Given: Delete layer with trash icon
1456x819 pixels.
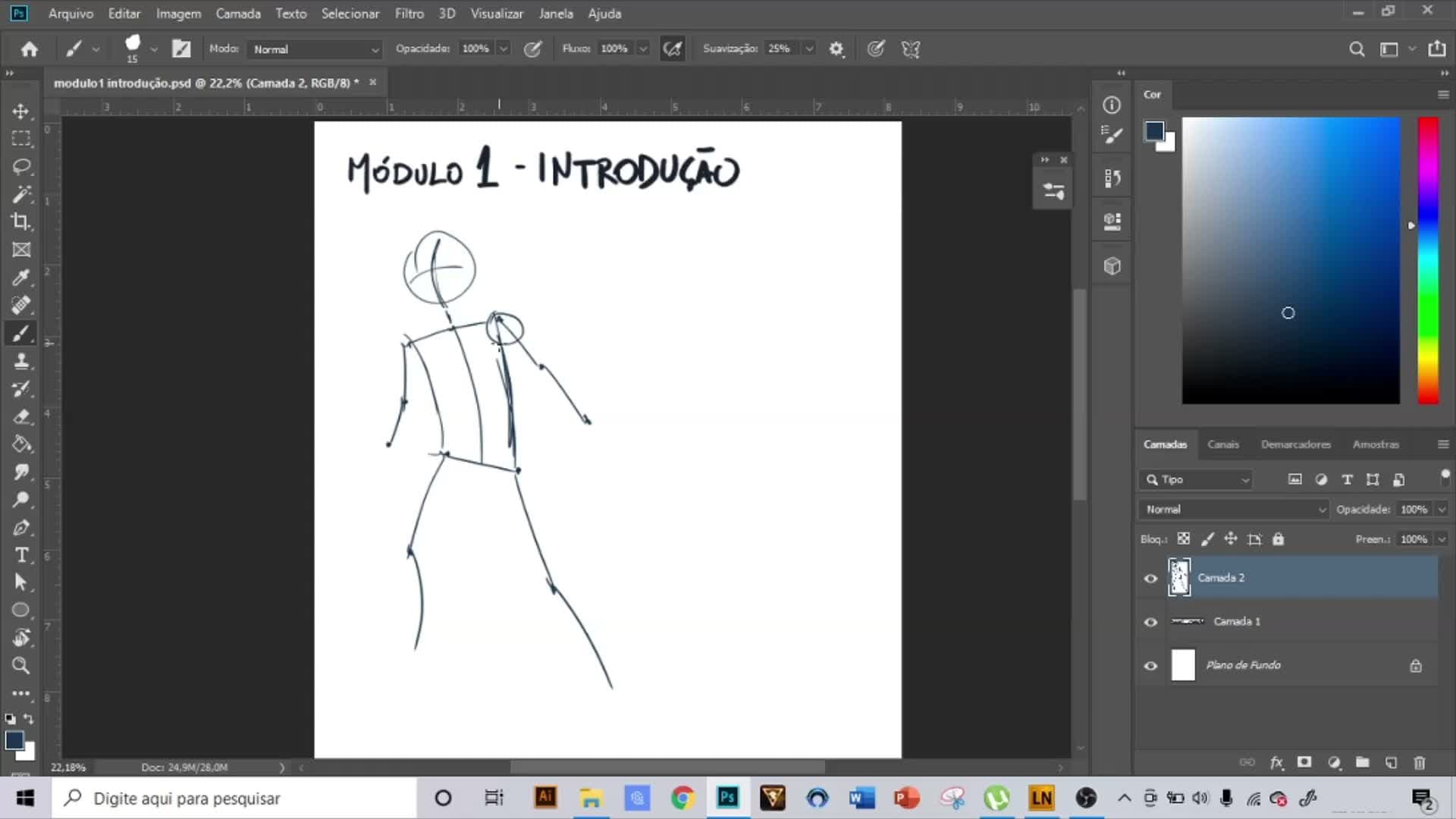Looking at the screenshot, I should (x=1420, y=762).
